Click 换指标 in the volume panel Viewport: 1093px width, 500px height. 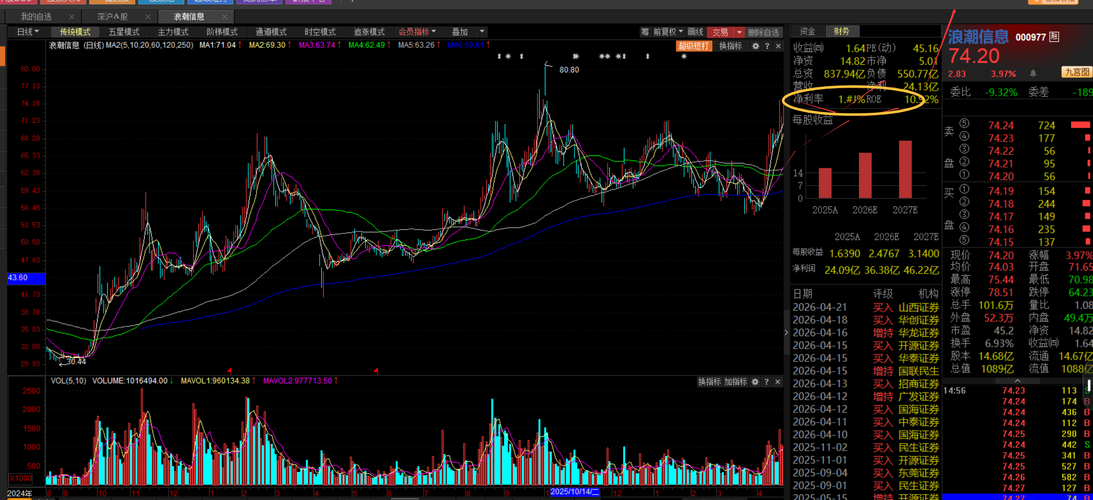click(709, 381)
